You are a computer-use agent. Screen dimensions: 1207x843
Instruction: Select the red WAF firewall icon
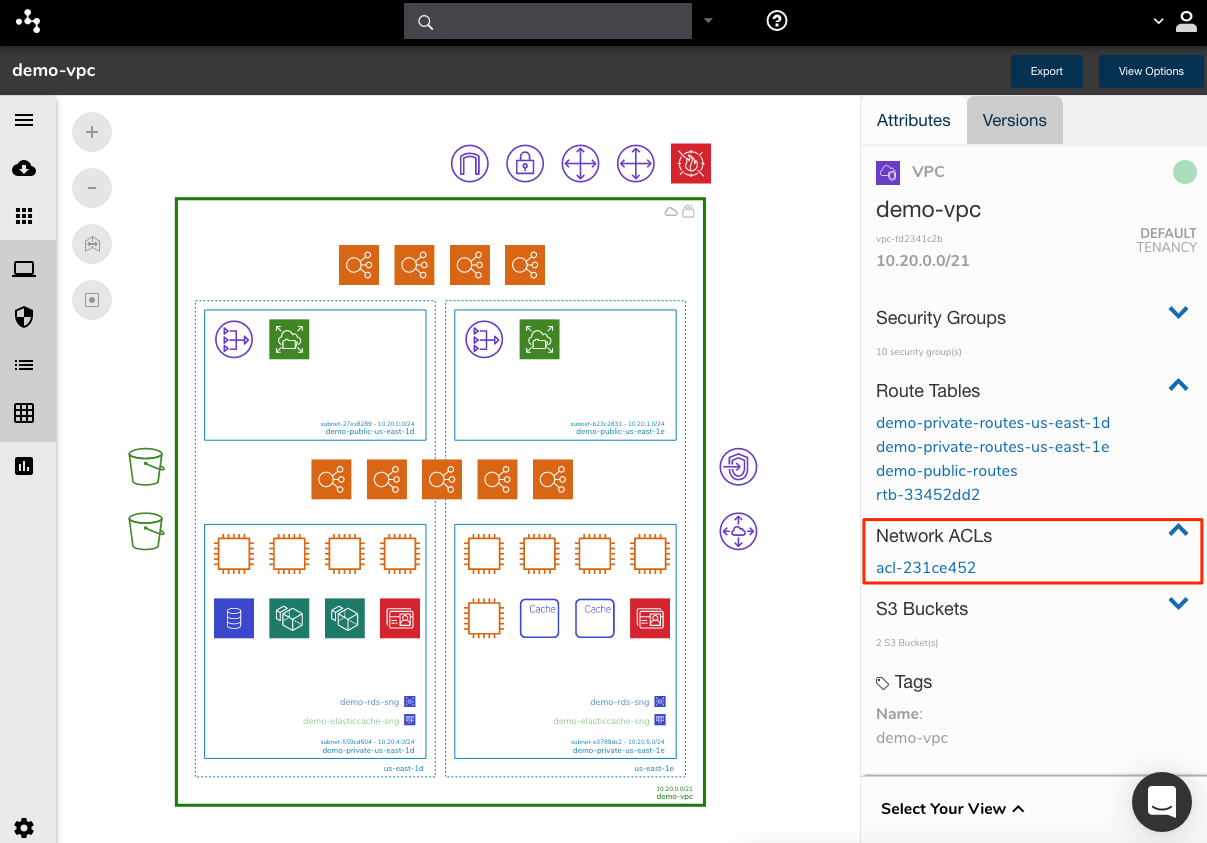691,163
